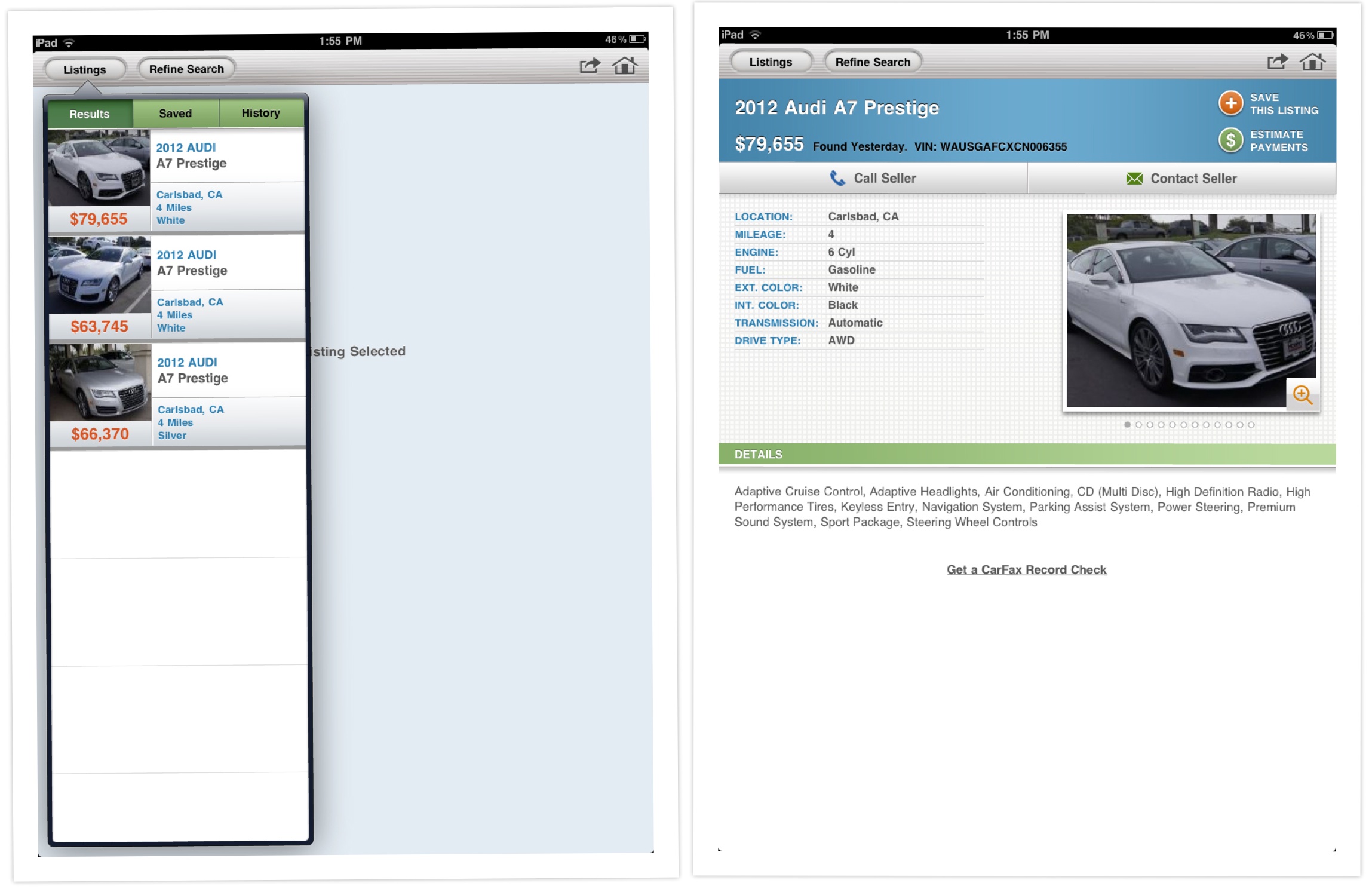Switch to the History tab
Image resolution: width=1372 pixels, height=889 pixels.
260,112
